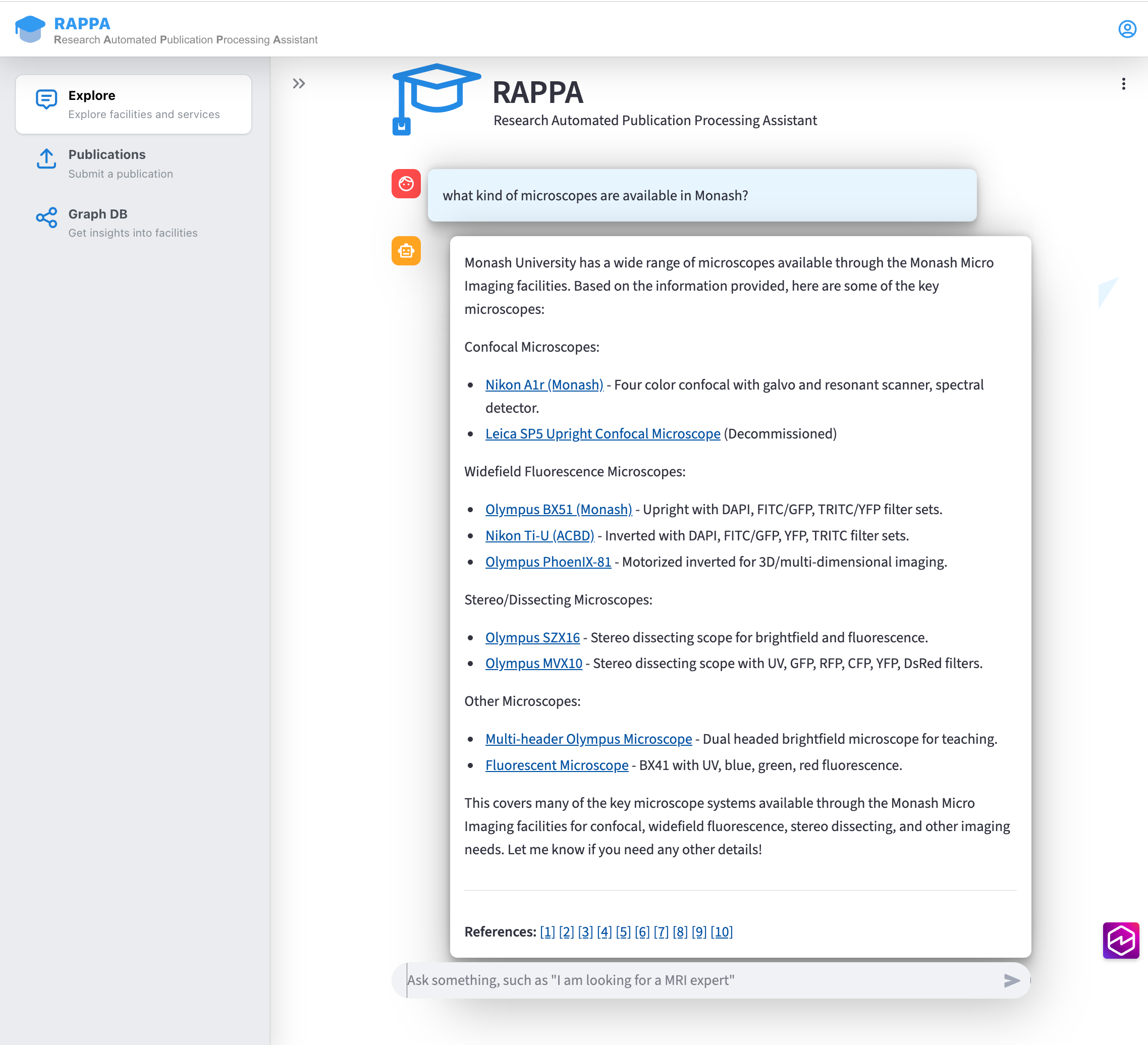Open the three-dot options menu
Screen dimensions: 1148x1045
[1123, 83]
